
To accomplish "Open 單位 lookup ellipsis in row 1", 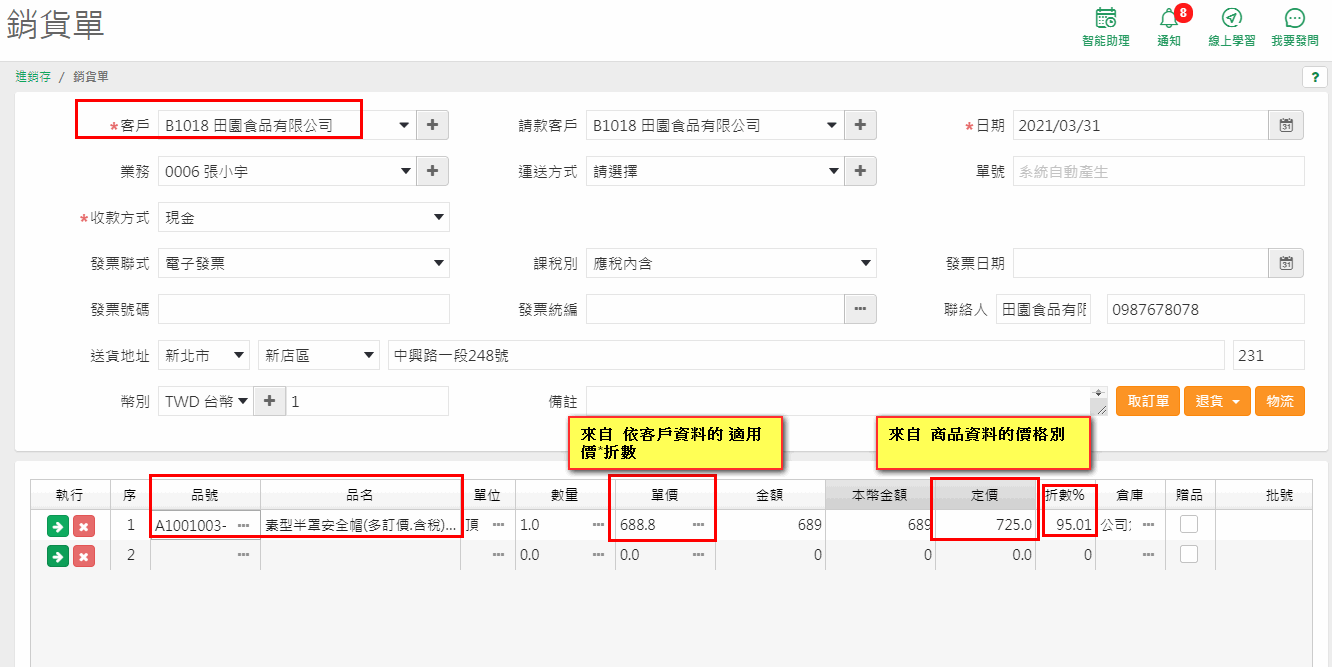I will [x=499, y=525].
